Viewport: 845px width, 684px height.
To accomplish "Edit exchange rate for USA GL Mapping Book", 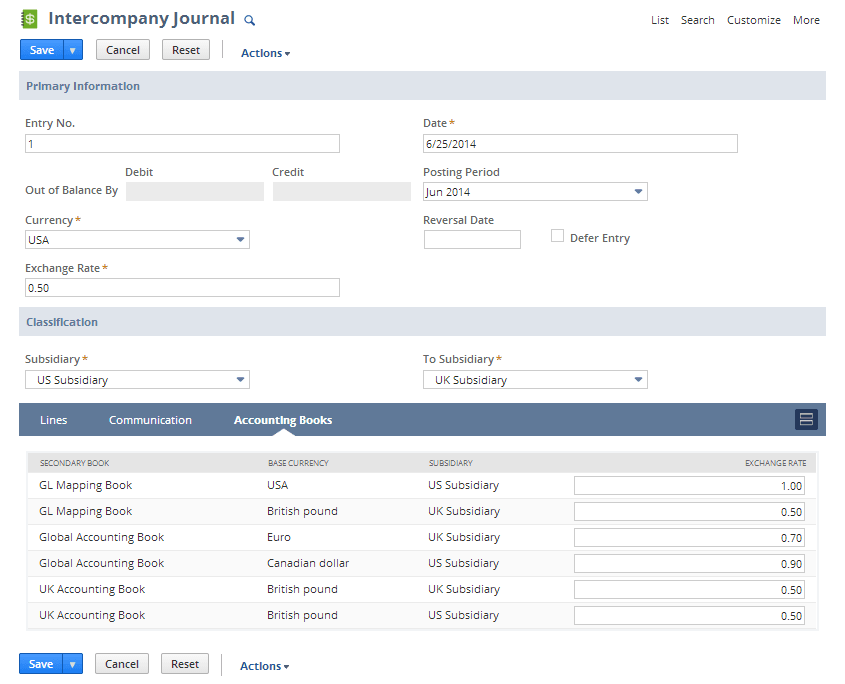I will click(689, 485).
